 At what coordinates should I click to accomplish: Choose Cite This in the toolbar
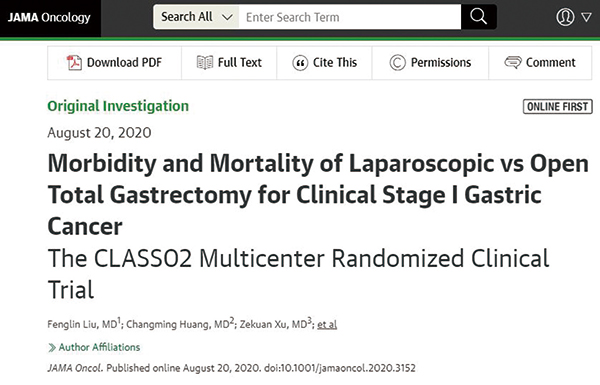pos(324,63)
